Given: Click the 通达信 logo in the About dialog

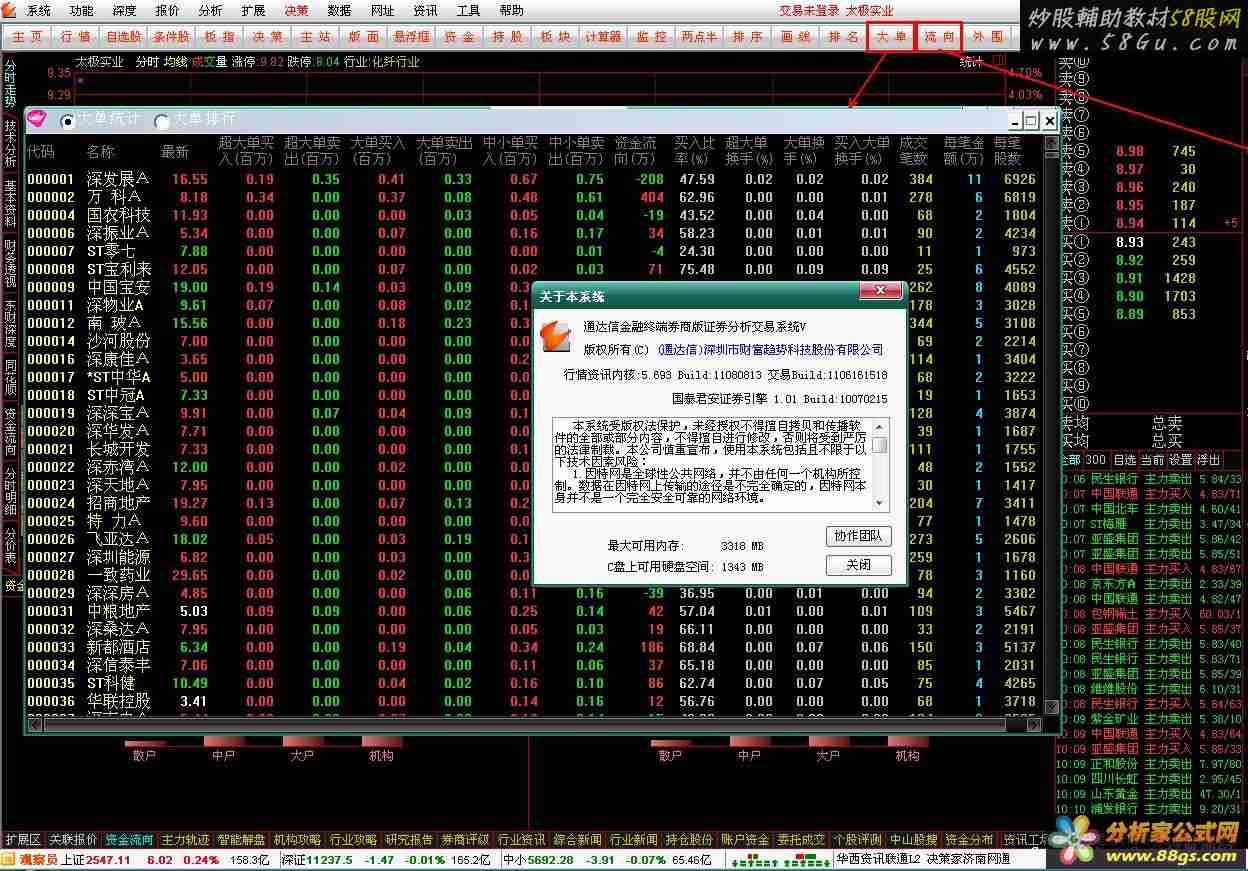Looking at the screenshot, I should point(555,338).
